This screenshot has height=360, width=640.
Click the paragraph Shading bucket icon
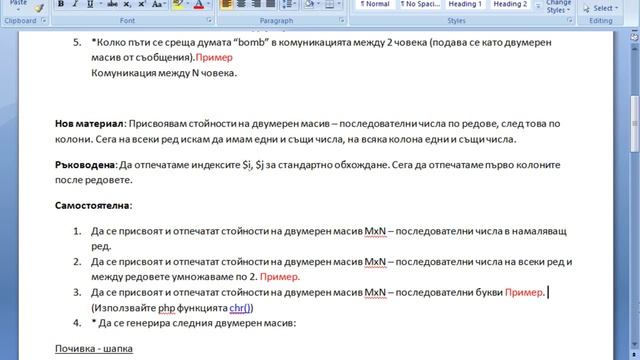(309, 4)
